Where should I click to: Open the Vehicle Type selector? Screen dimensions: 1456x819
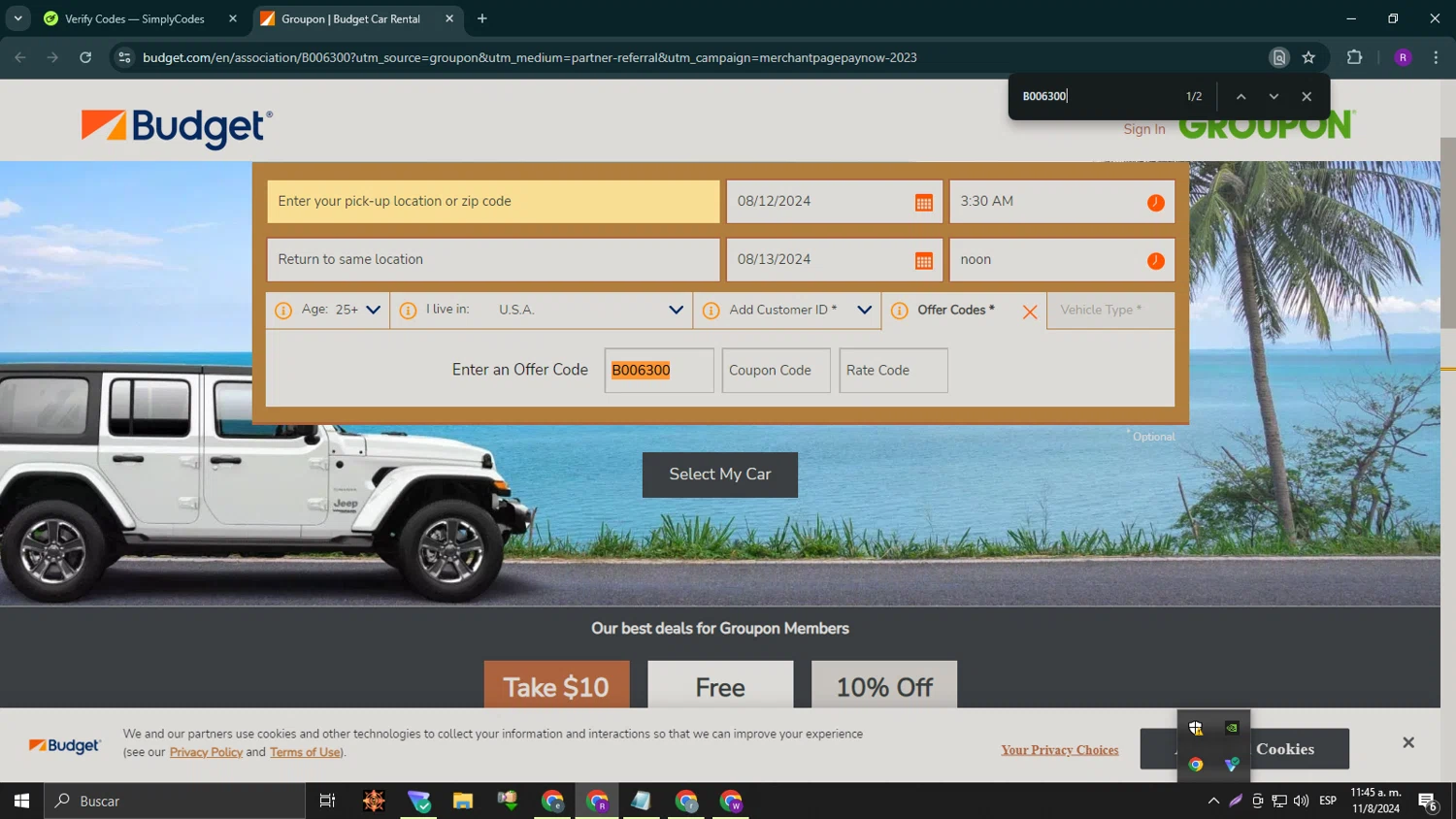pos(1110,311)
